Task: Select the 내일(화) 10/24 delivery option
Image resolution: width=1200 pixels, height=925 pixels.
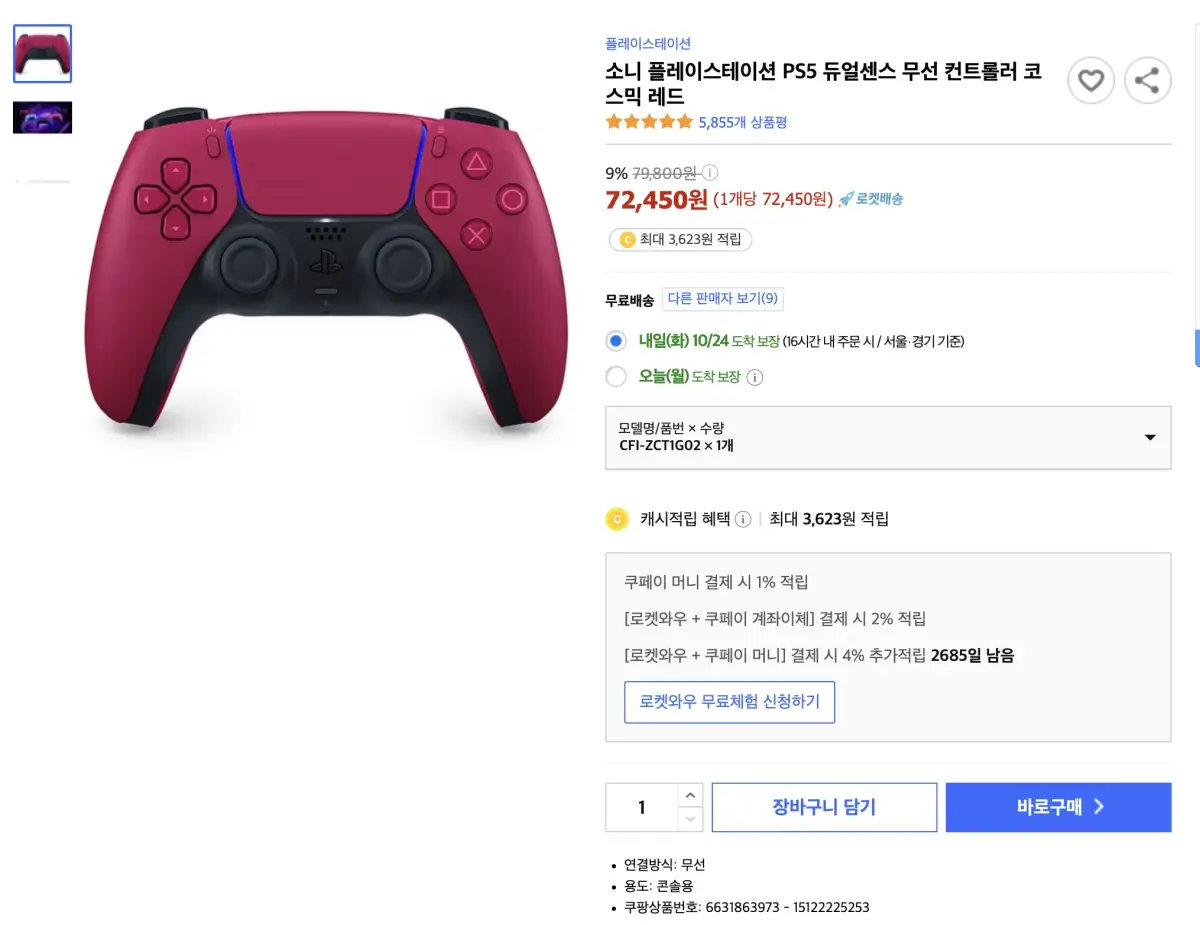Action: (x=617, y=340)
